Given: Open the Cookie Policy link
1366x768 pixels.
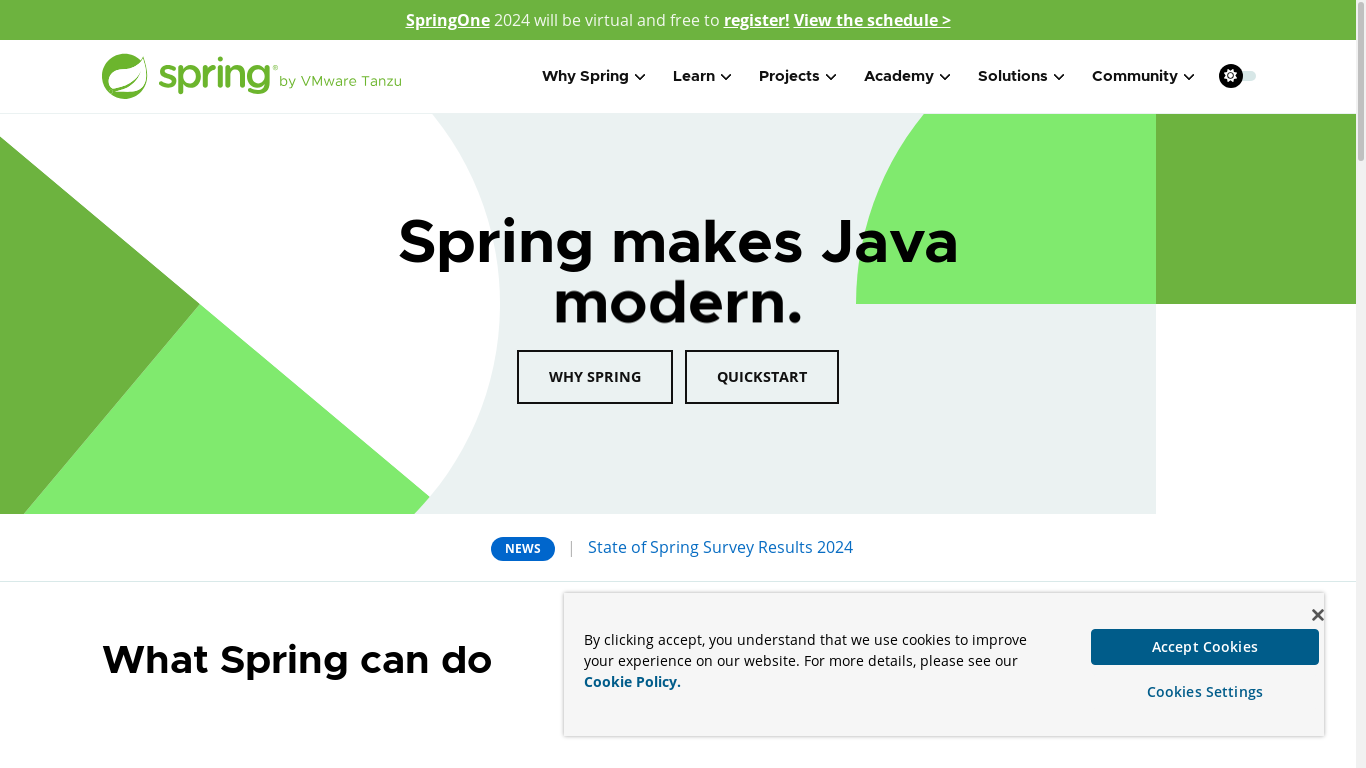Looking at the screenshot, I should pyautogui.click(x=632, y=682).
